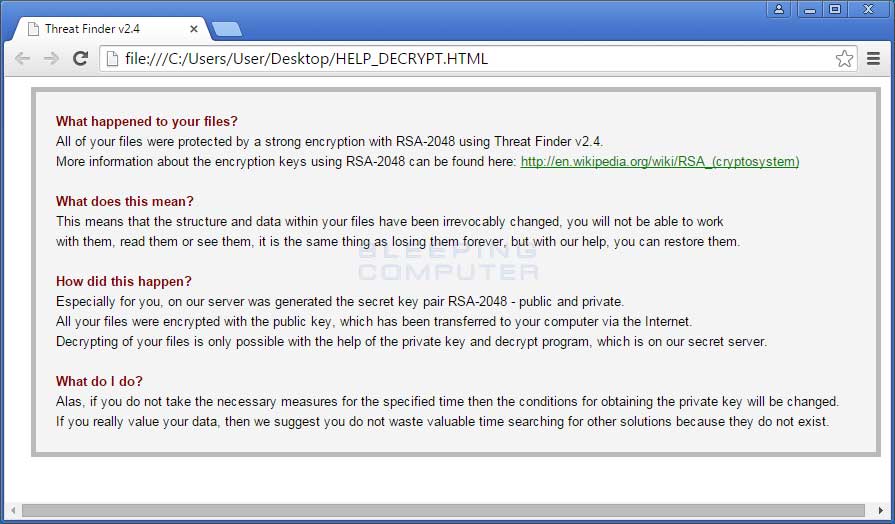Screen dimensions: 895x524
Task: Minimize the Chrome window
Action: pos(809,9)
